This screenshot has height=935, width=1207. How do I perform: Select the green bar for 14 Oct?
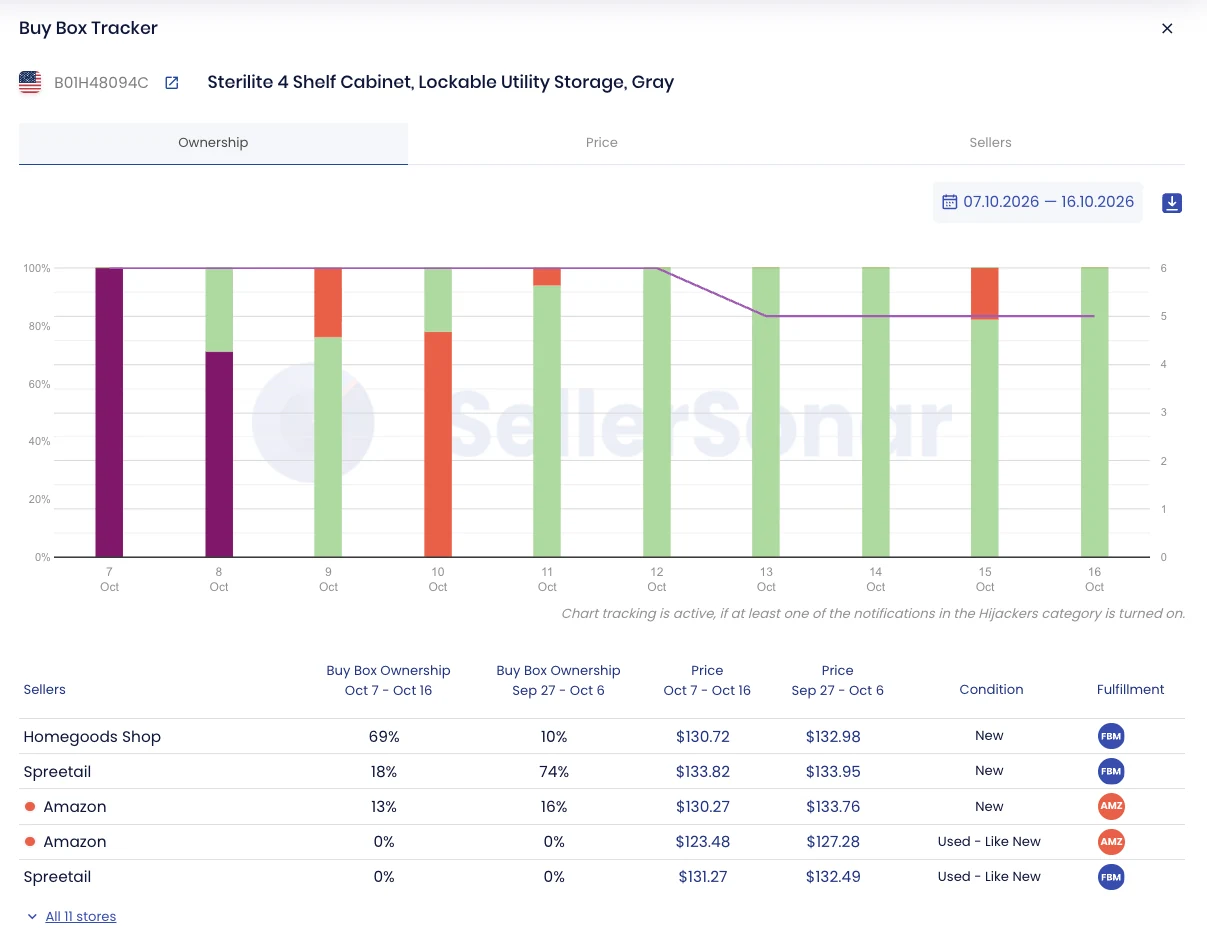tap(876, 412)
